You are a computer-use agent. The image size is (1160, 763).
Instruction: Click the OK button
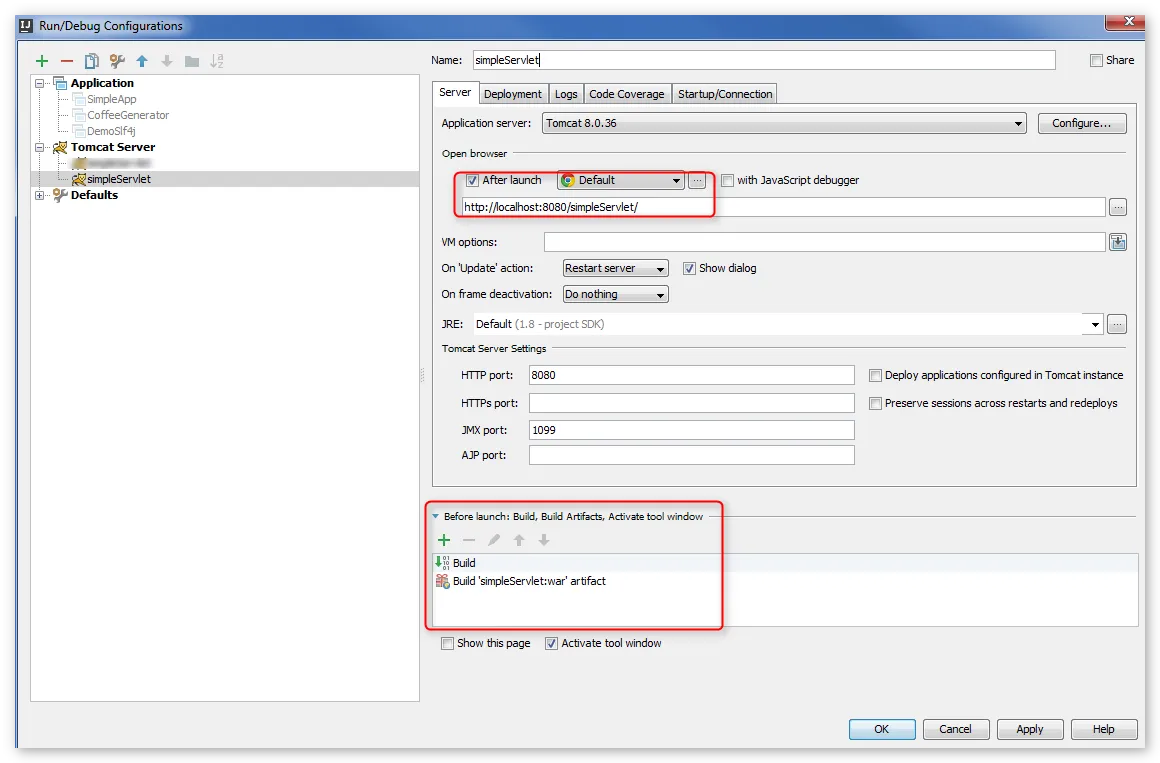click(x=882, y=730)
